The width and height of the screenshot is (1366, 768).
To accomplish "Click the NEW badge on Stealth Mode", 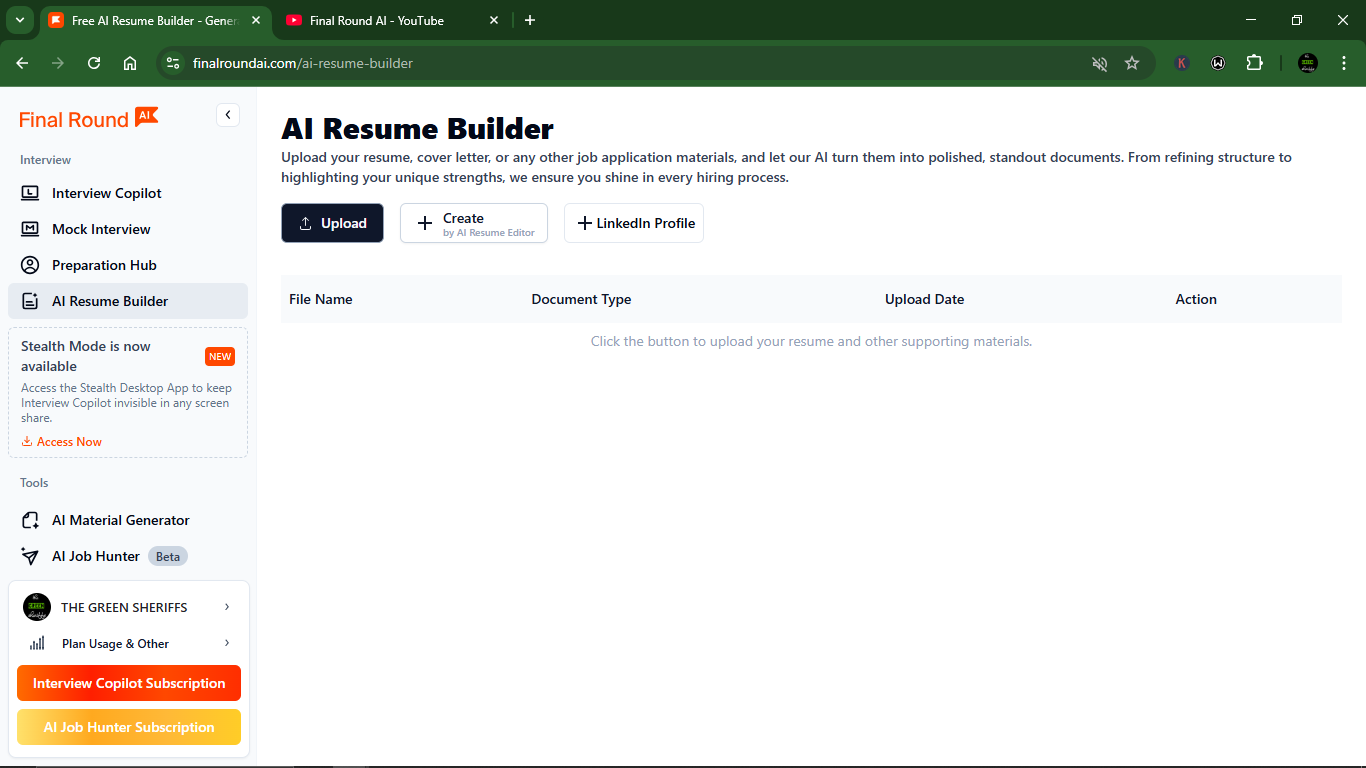I will click(x=220, y=356).
